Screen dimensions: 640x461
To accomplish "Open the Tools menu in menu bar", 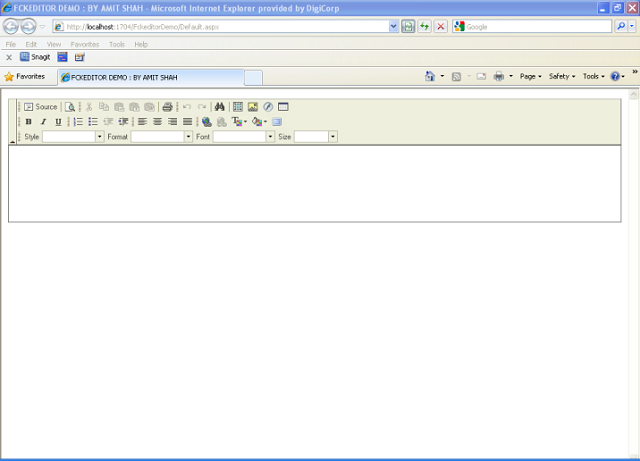I will [x=117, y=44].
